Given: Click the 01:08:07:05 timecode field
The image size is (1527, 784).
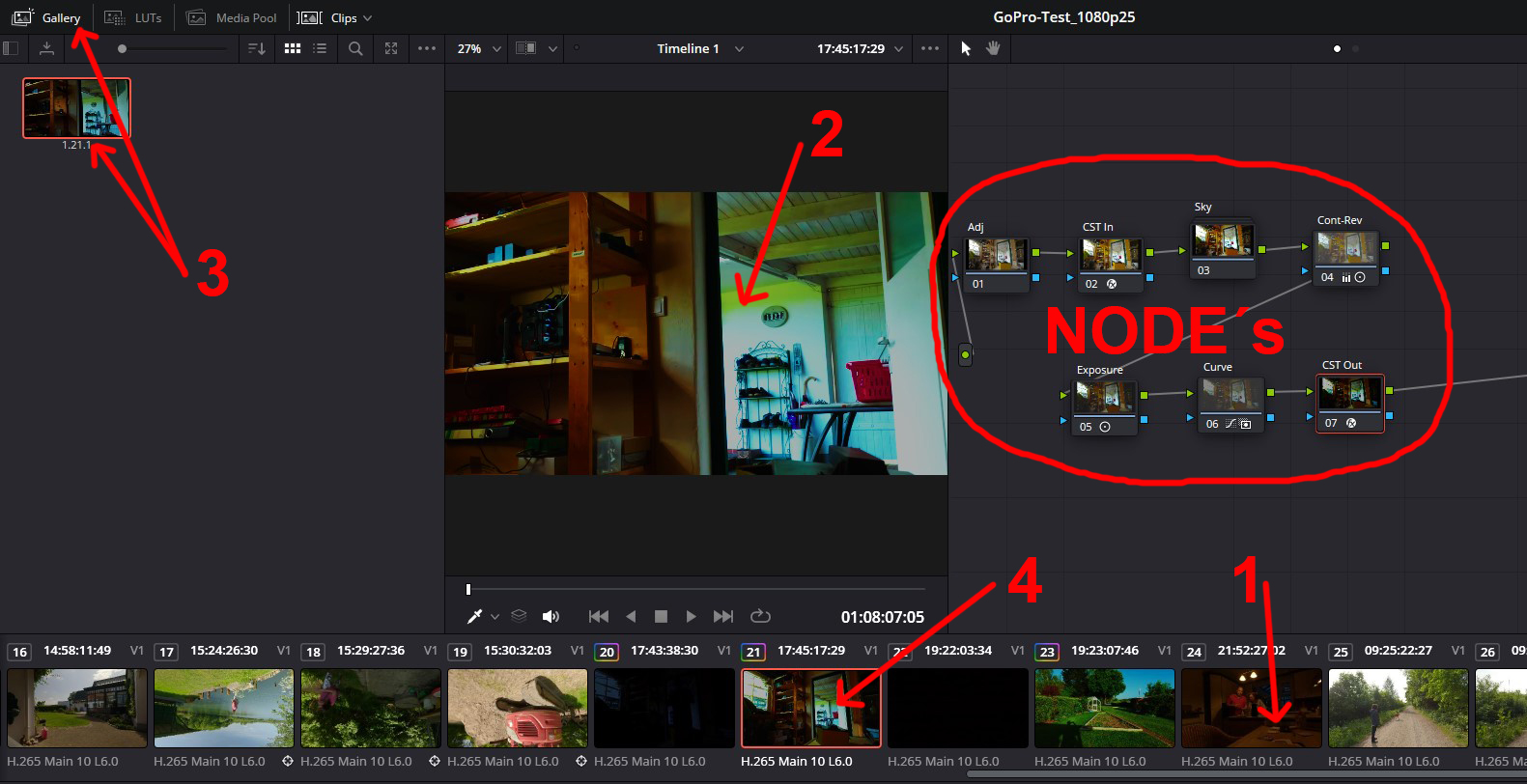Looking at the screenshot, I should tap(883, 617).
